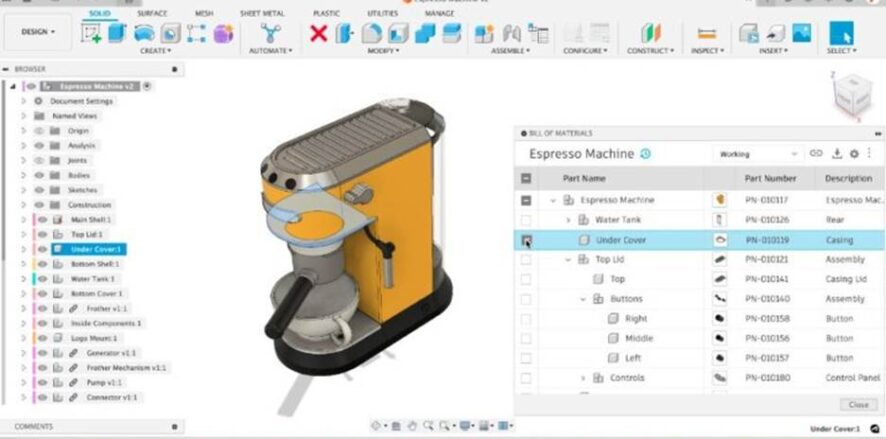Download the bill of materials export
Viewport: 886px width, 439px height.
click(837, 154)
